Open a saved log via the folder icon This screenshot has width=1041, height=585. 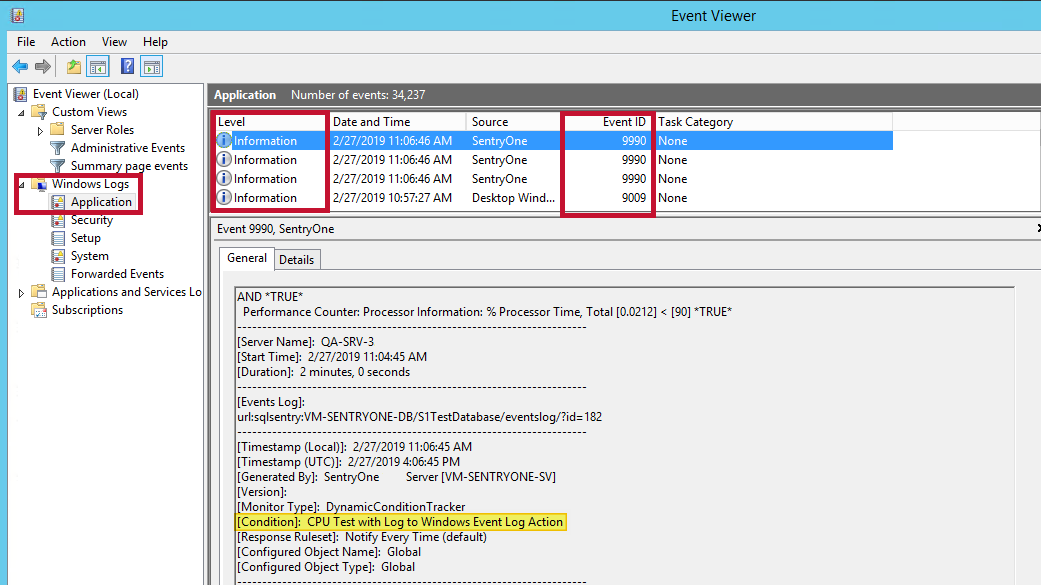[x=72, y=66]
